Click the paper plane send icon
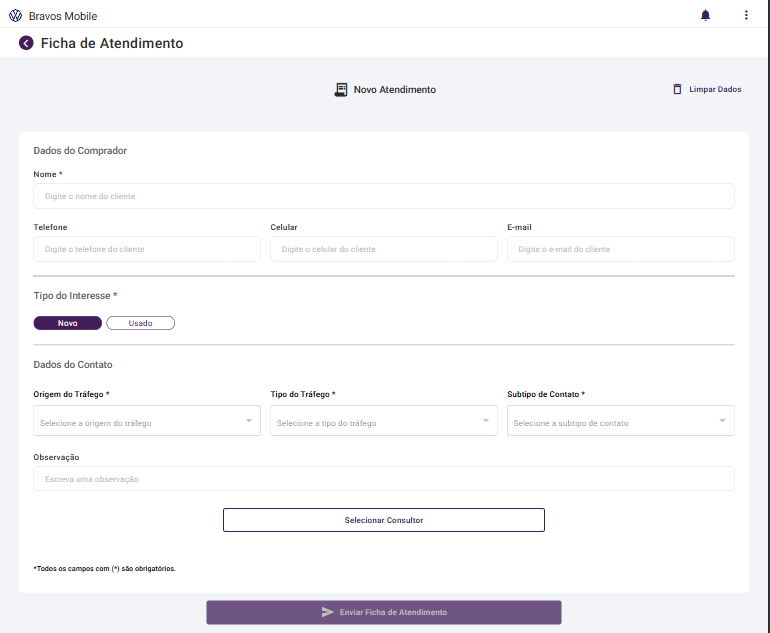Viewport: 770px width, 633px height. pos(327,612)
